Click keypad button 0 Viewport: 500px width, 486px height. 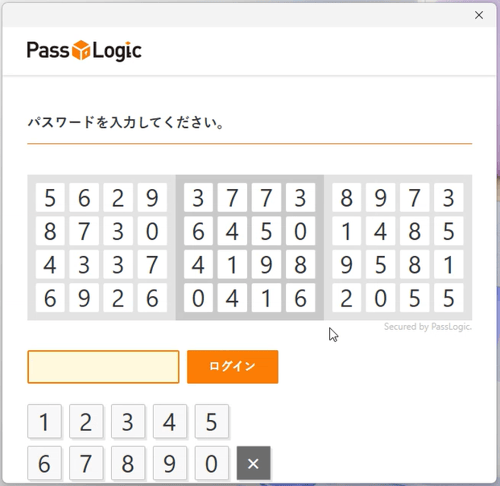[x=212, y=463]
